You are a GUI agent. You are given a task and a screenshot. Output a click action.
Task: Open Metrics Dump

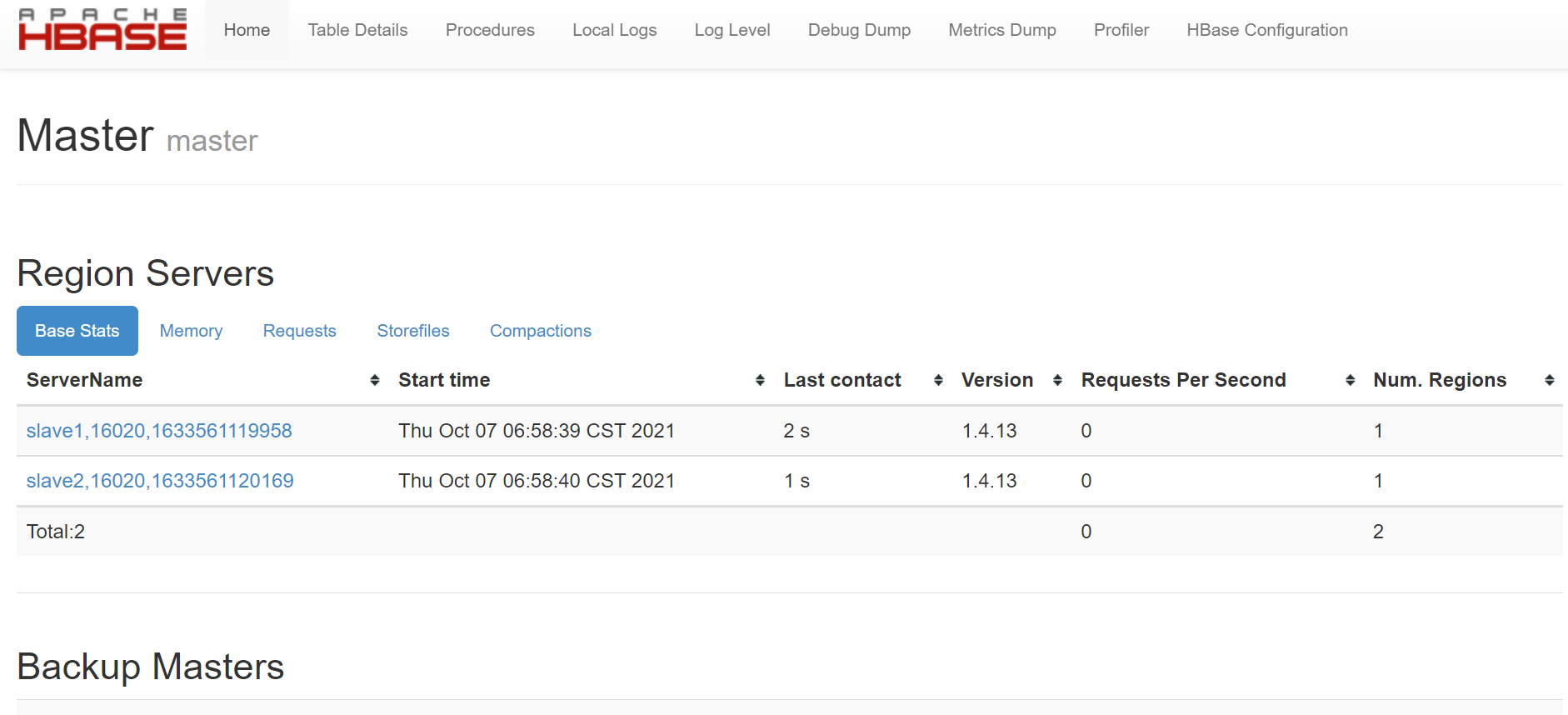1002,30
